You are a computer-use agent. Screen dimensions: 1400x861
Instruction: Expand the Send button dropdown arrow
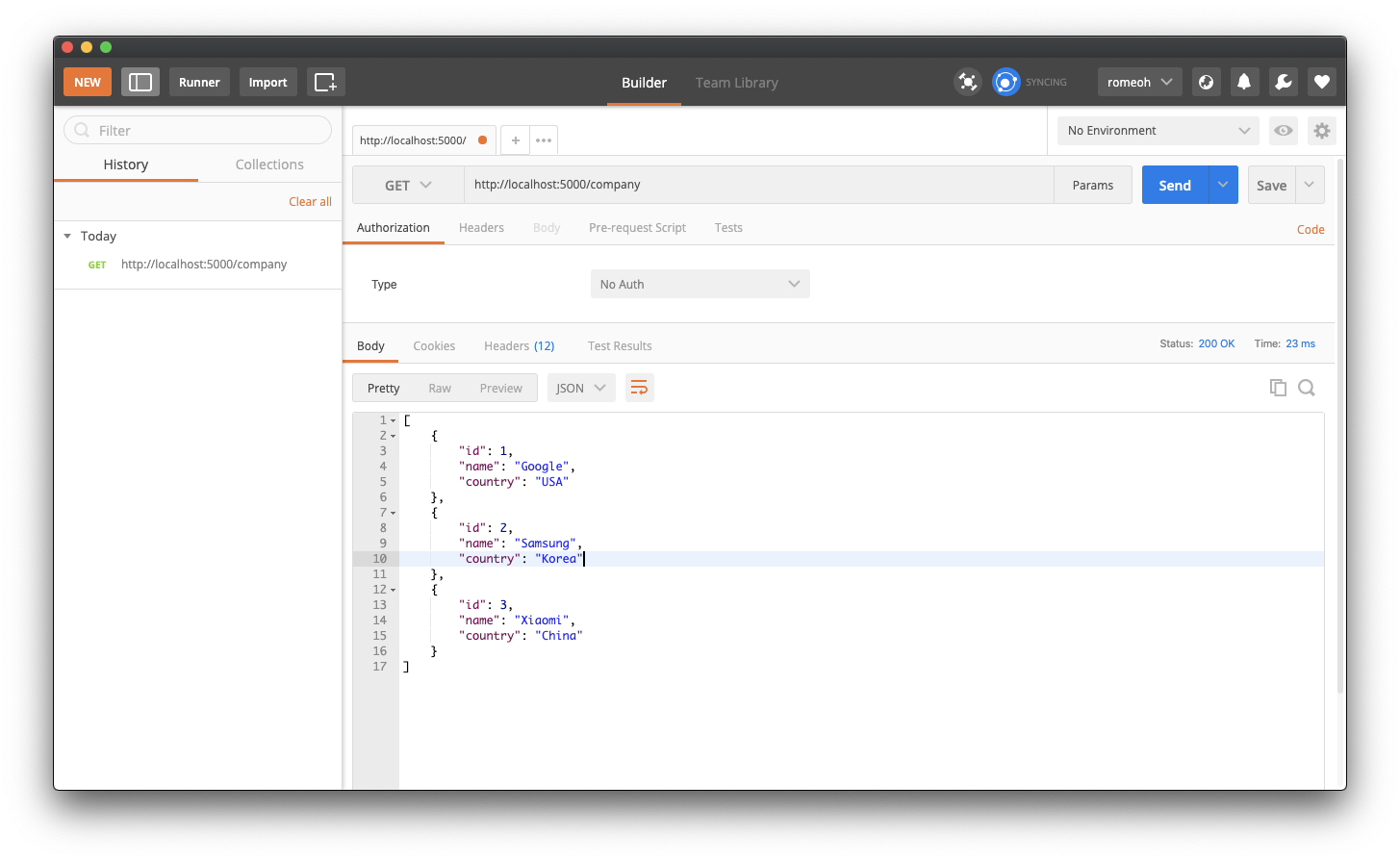pos(1223,185)
